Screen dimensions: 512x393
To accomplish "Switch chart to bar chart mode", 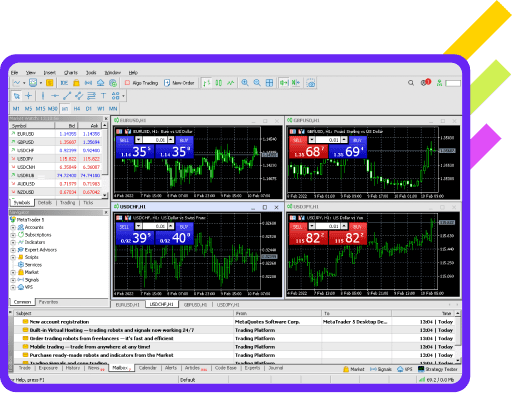I will (207, 83).
